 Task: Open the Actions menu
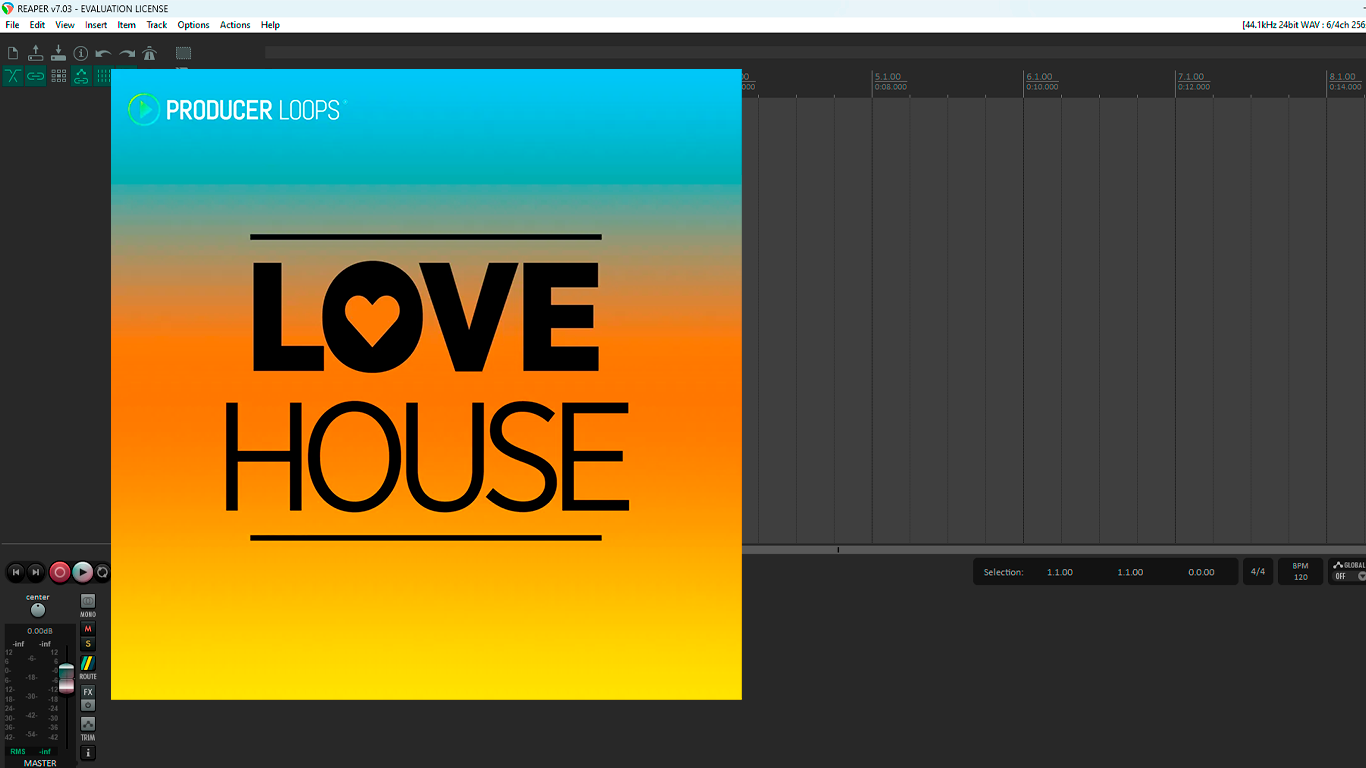tap(235, 25)
